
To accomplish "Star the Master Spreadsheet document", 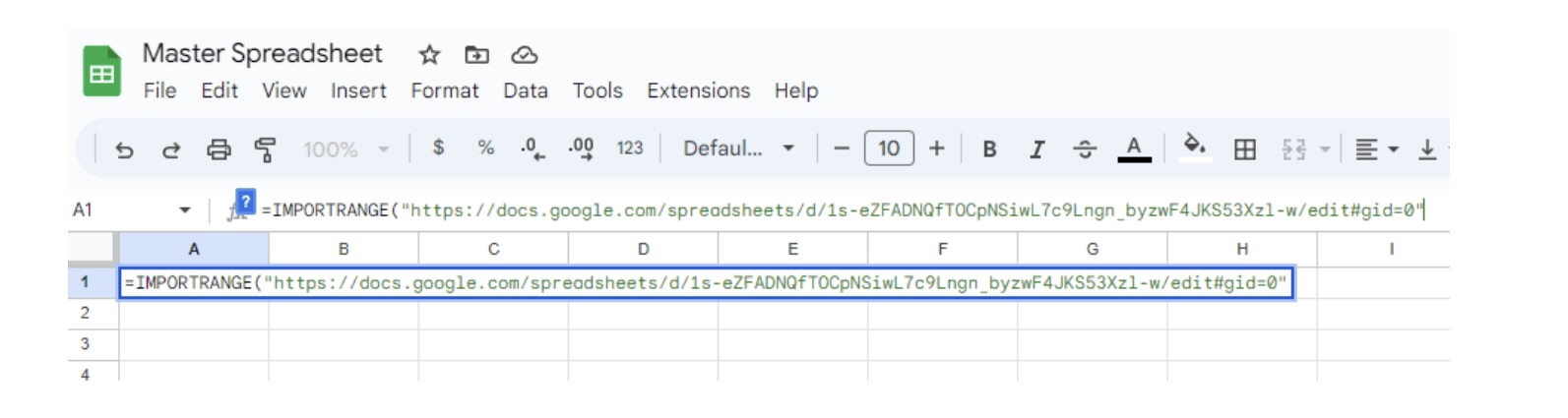I will [x=429, y=55].
